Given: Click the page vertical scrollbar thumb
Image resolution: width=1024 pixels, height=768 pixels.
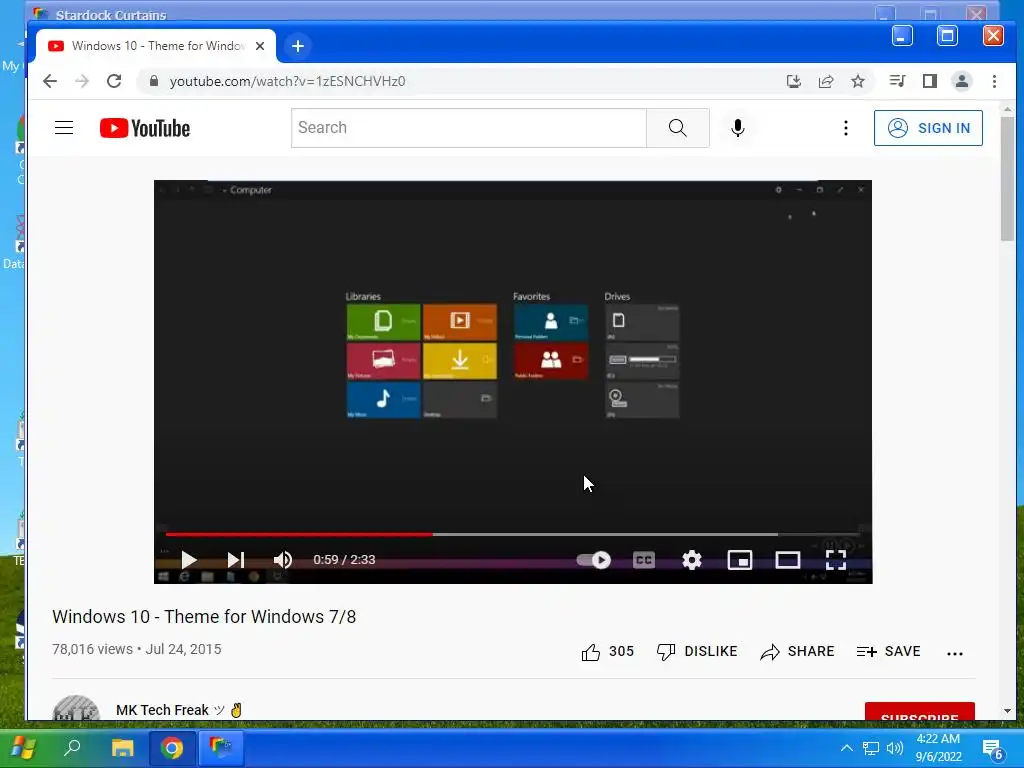Looking at the screenshot, I should click(x=1007, y=179).
